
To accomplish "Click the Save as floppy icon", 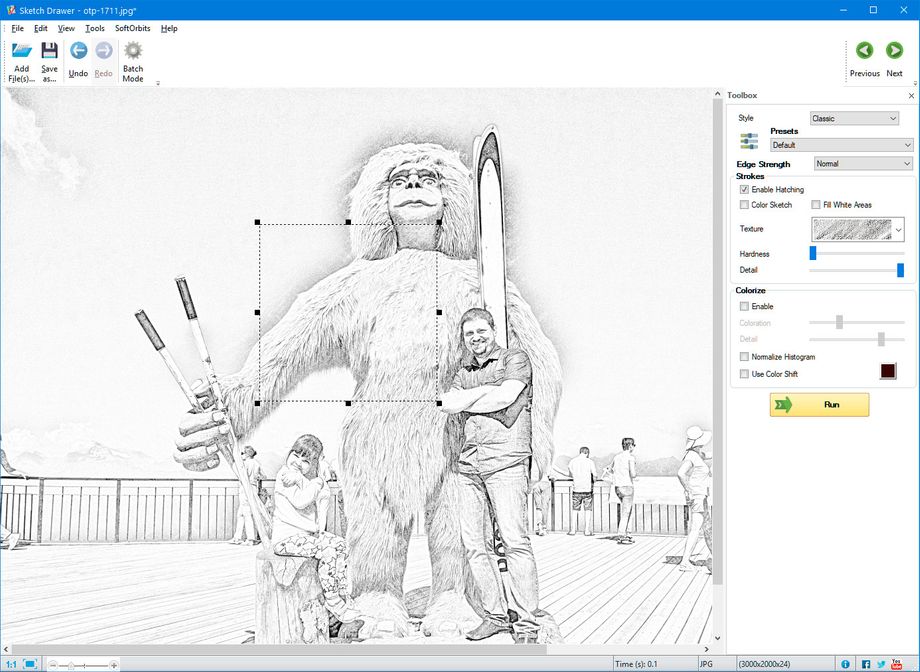I will tap(49, 50).
